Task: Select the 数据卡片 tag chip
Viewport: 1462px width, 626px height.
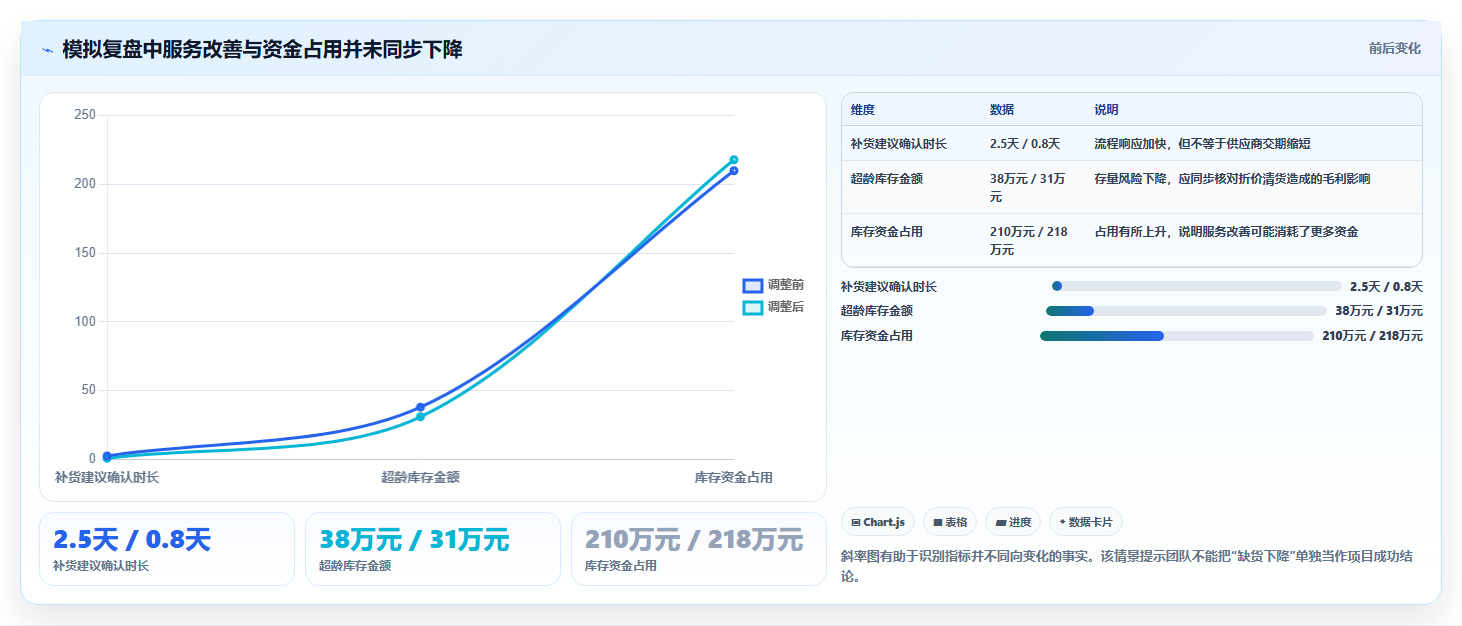Action: [x=1086, y=522]
